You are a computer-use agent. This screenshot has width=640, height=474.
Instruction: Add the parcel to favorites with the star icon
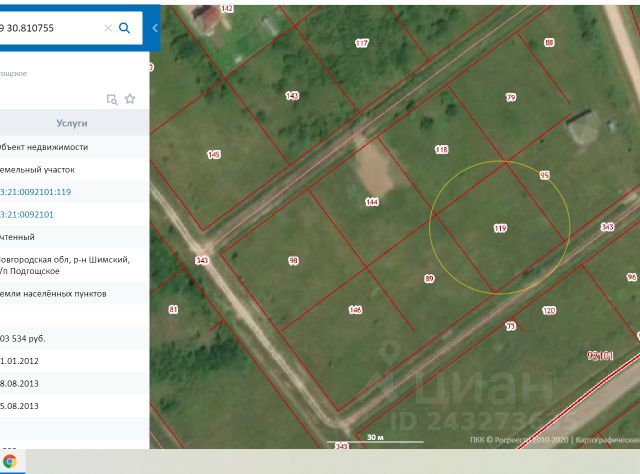point(130,99)
